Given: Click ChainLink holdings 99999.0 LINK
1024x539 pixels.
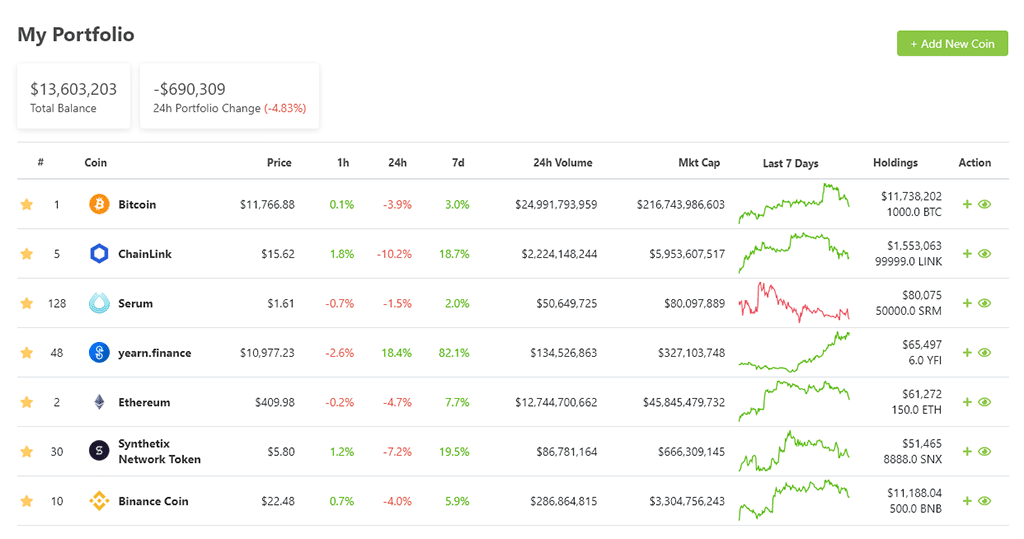Looking at the screenshot, I should point(908,261).
